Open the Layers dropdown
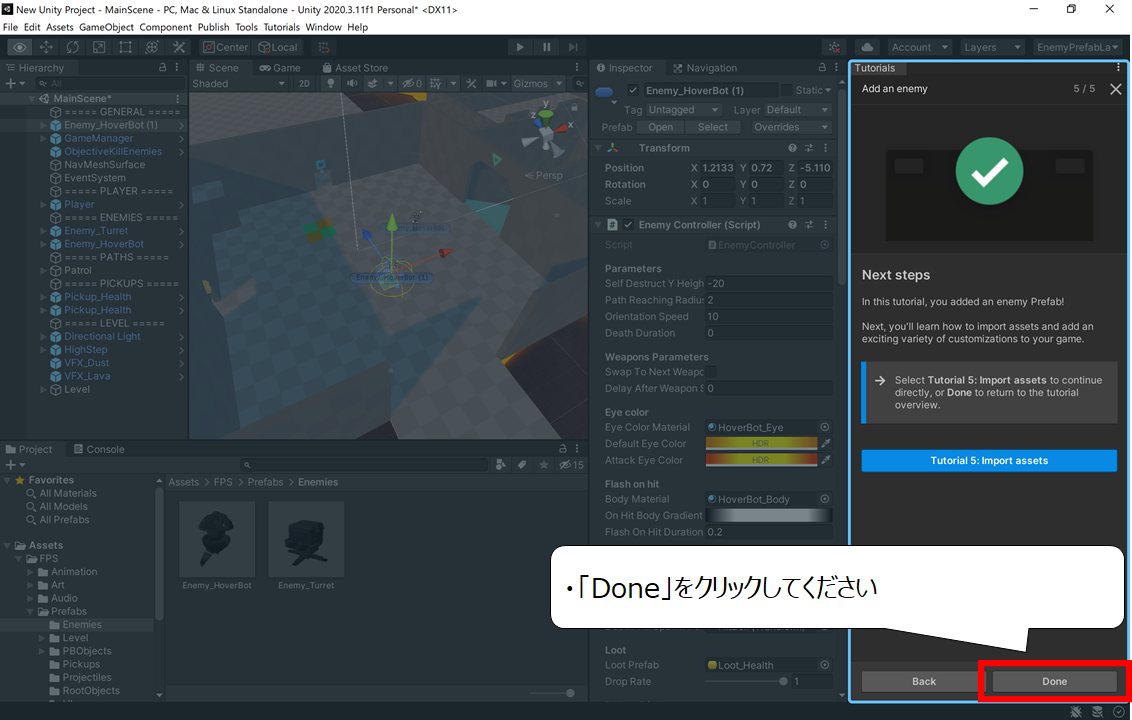 [993, 47]
